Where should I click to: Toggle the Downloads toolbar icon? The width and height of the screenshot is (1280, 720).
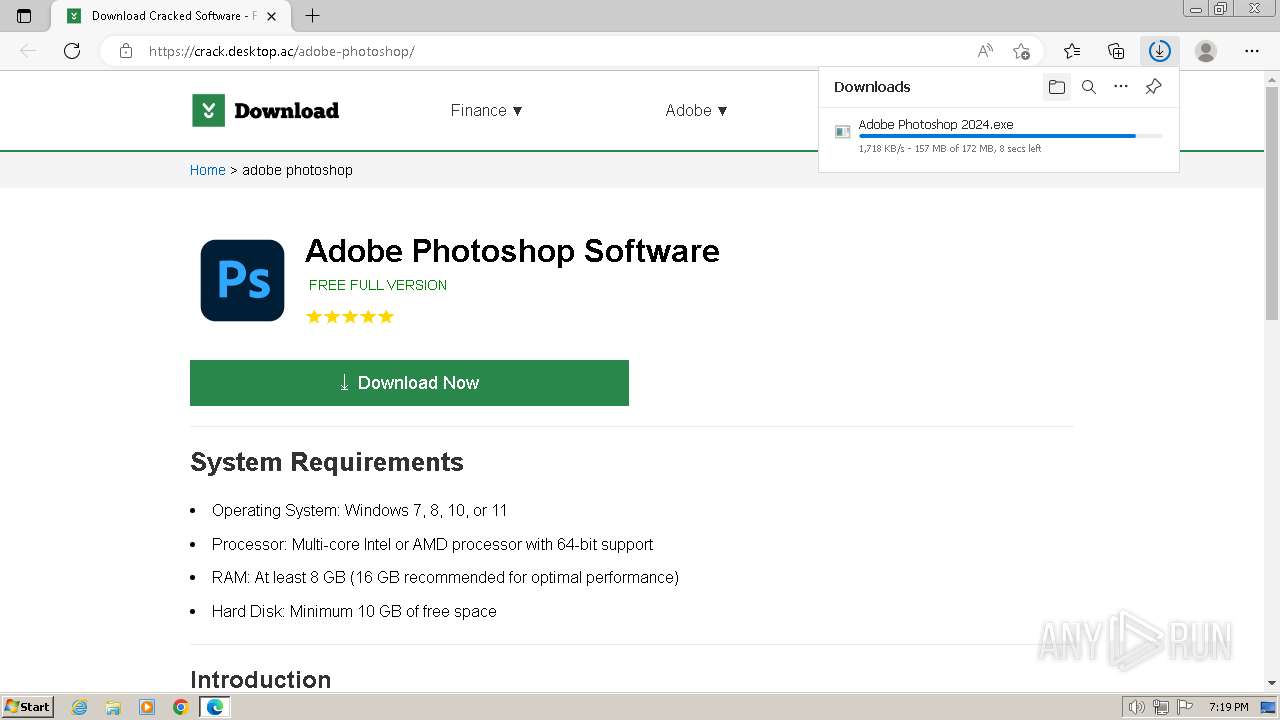(x=1160, y=51)
